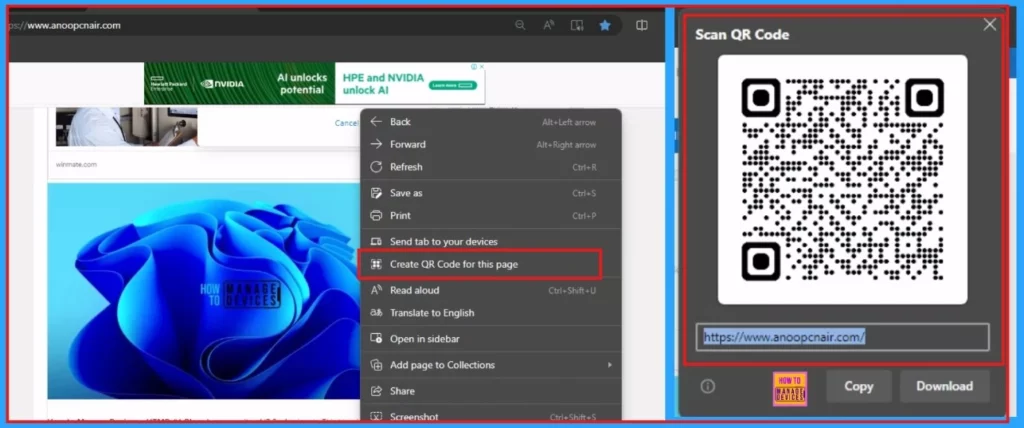
Task: Click the printer icon beside Print
Action: pos(376,216)
